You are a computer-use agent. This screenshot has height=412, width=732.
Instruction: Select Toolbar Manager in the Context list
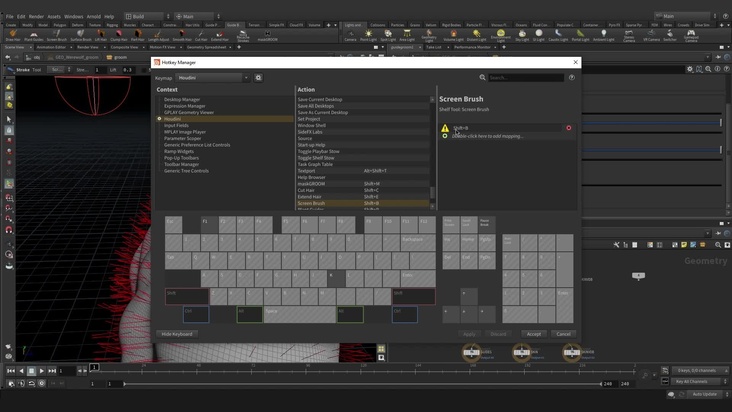click(181, 164)
